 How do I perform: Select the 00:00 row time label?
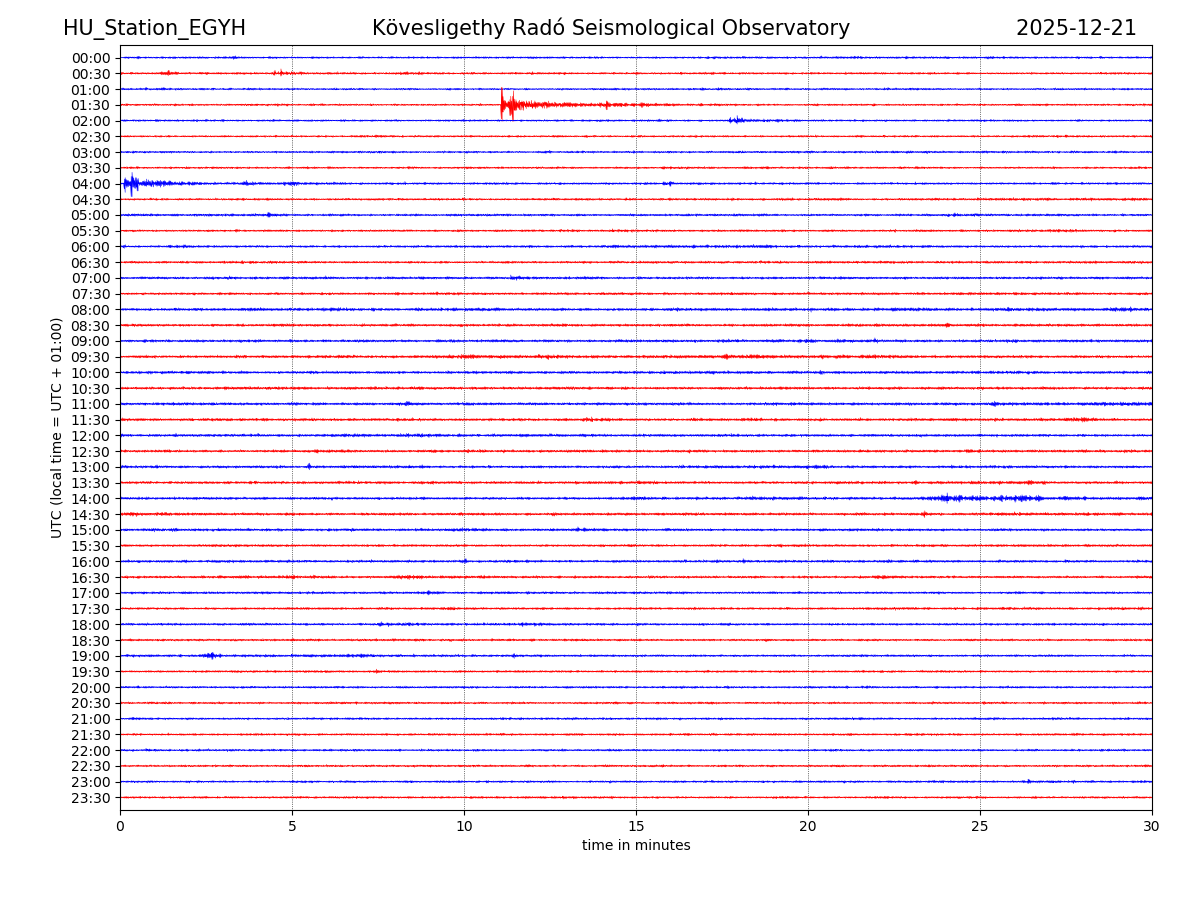(91, 58)
